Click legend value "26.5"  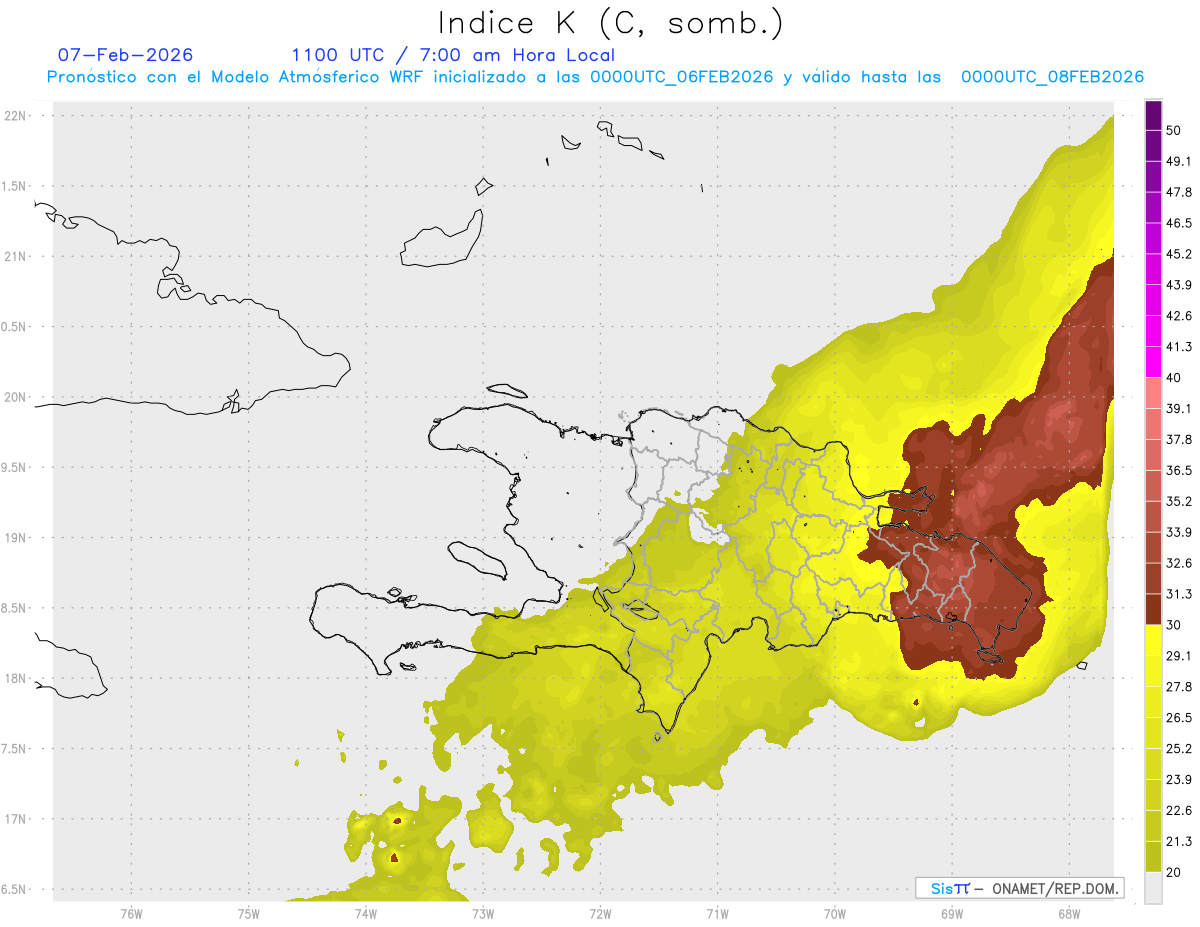click(1179, 718)
